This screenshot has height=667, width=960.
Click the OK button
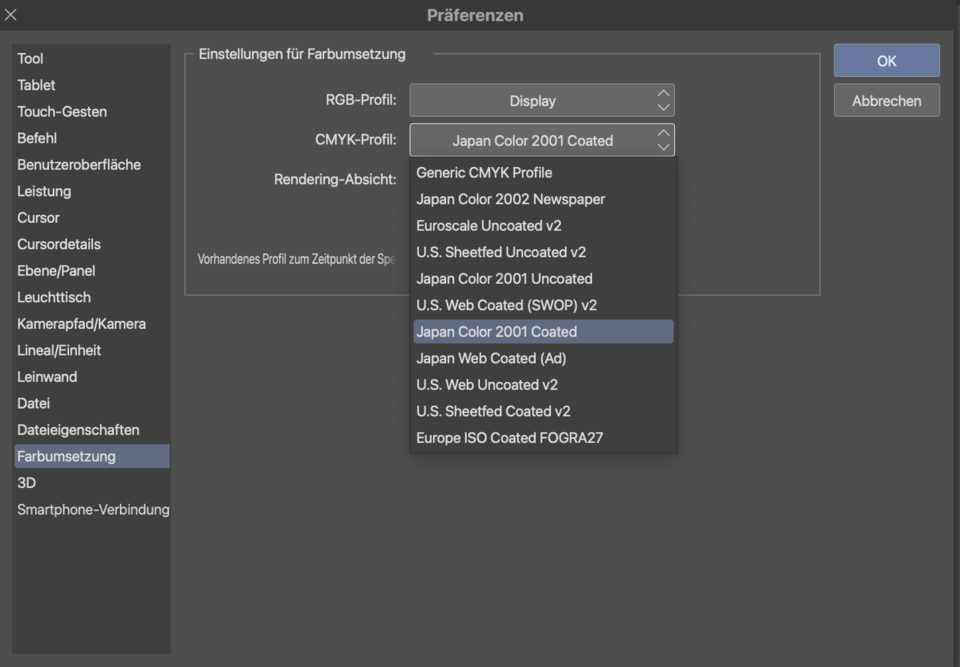pyautogui.click(x=886, y=61)
